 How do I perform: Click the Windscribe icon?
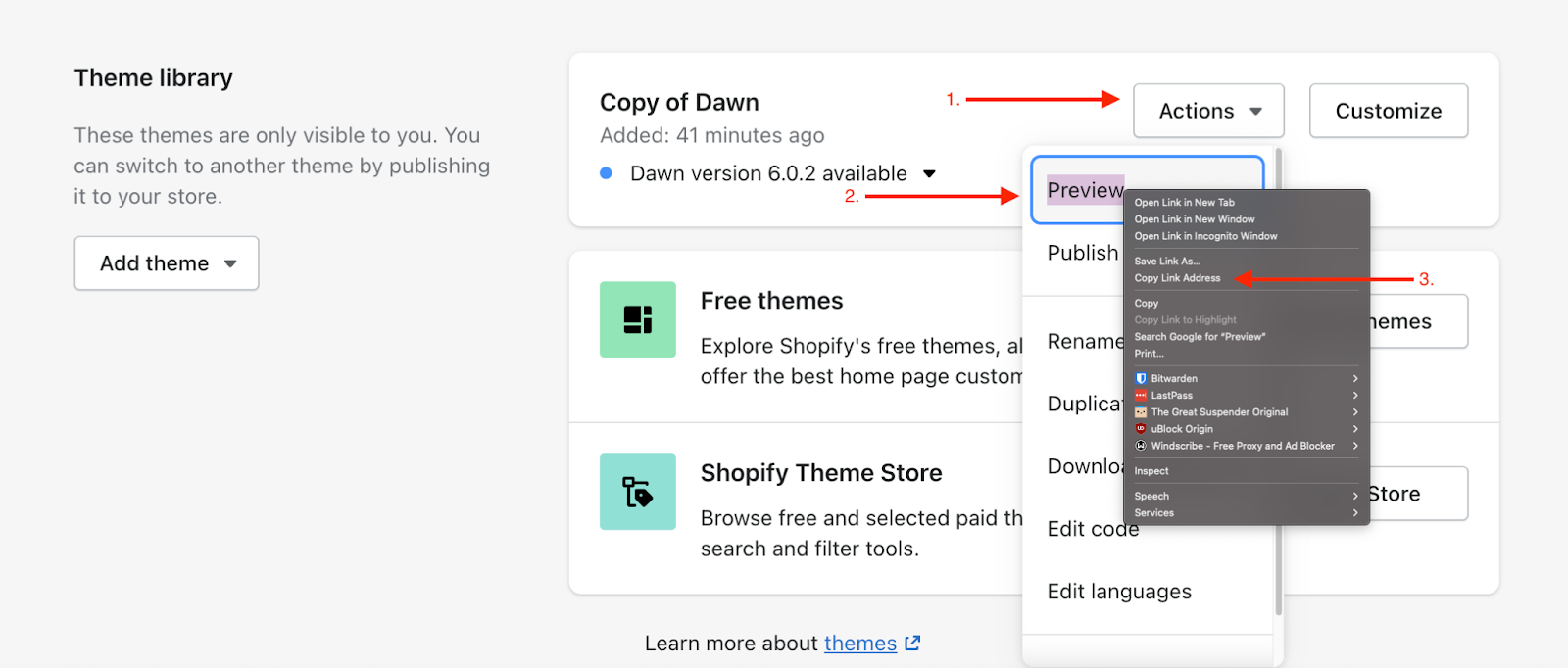tap(1141, 446)
